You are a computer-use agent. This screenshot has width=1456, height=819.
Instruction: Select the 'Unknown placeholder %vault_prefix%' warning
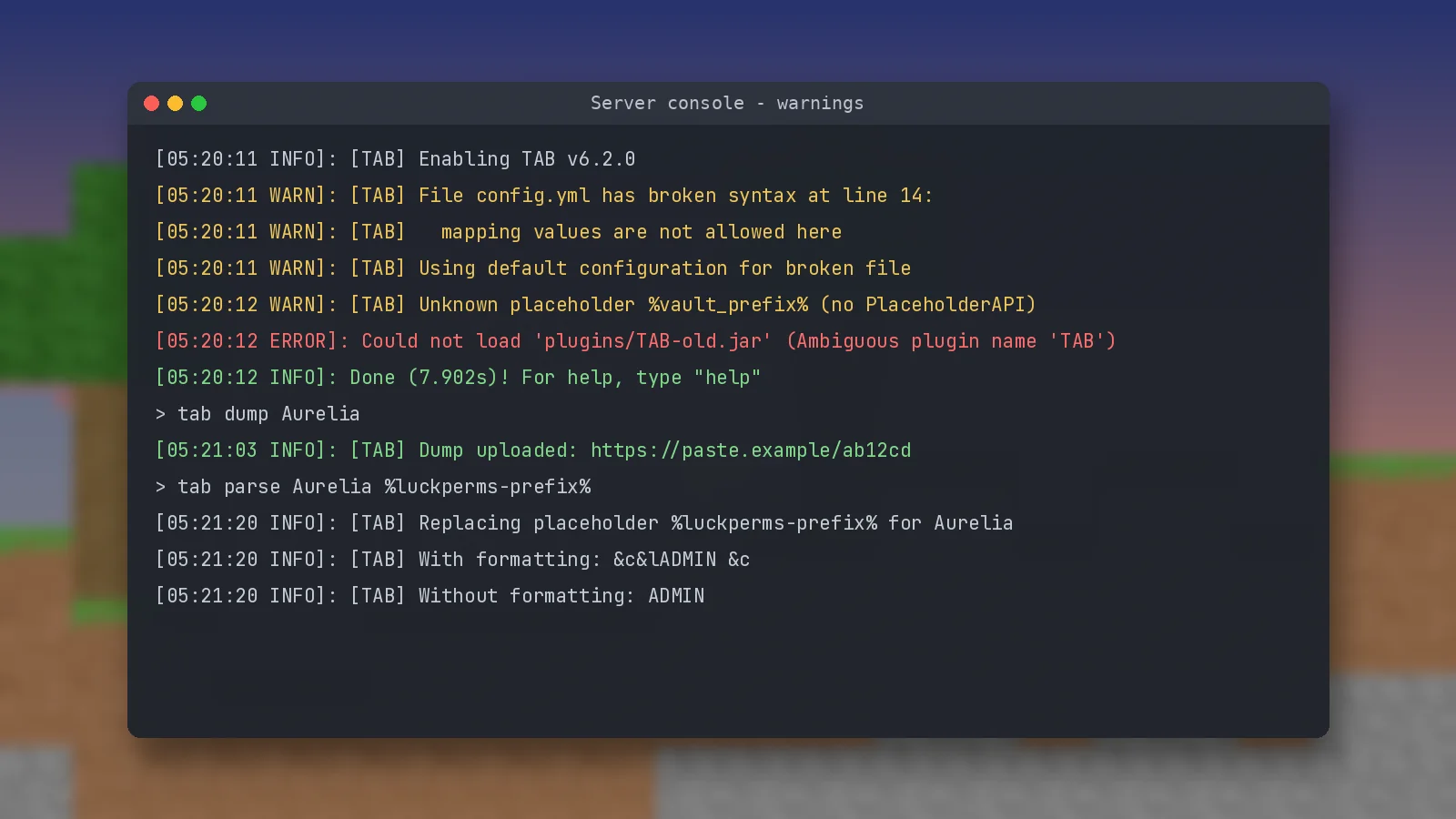point(596,305)
